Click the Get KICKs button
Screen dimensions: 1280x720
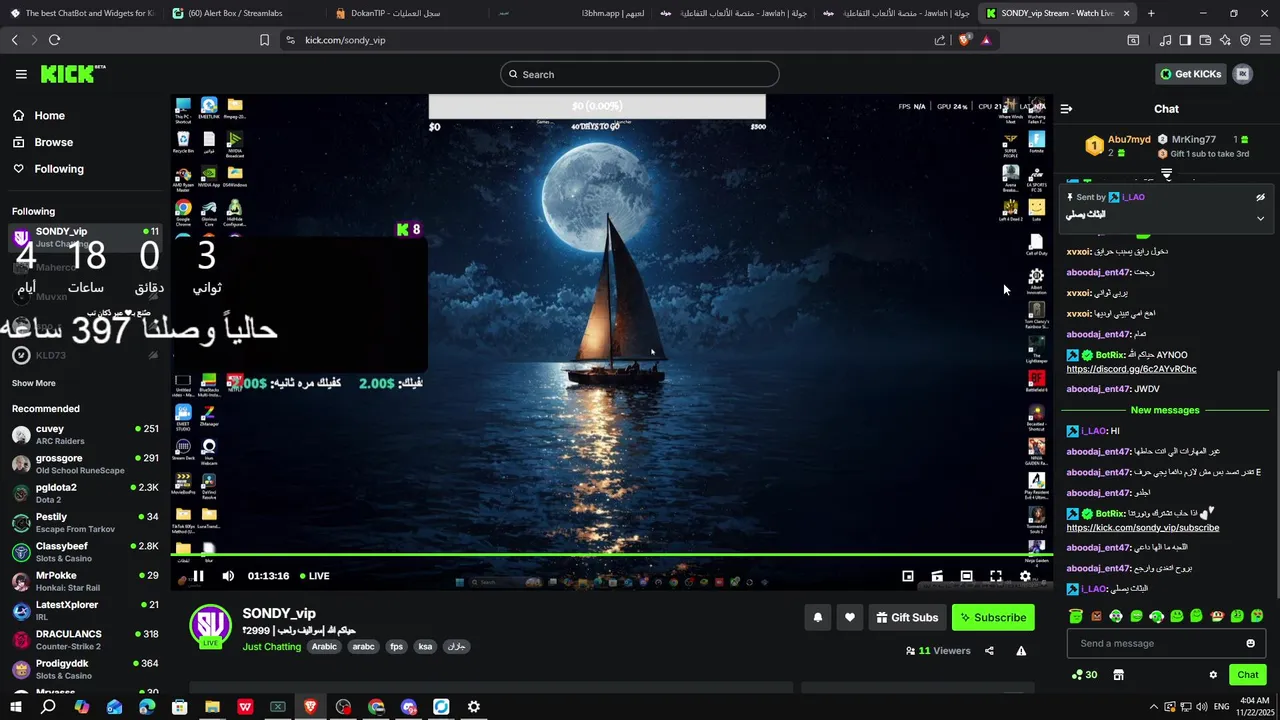click(1191, 74)
